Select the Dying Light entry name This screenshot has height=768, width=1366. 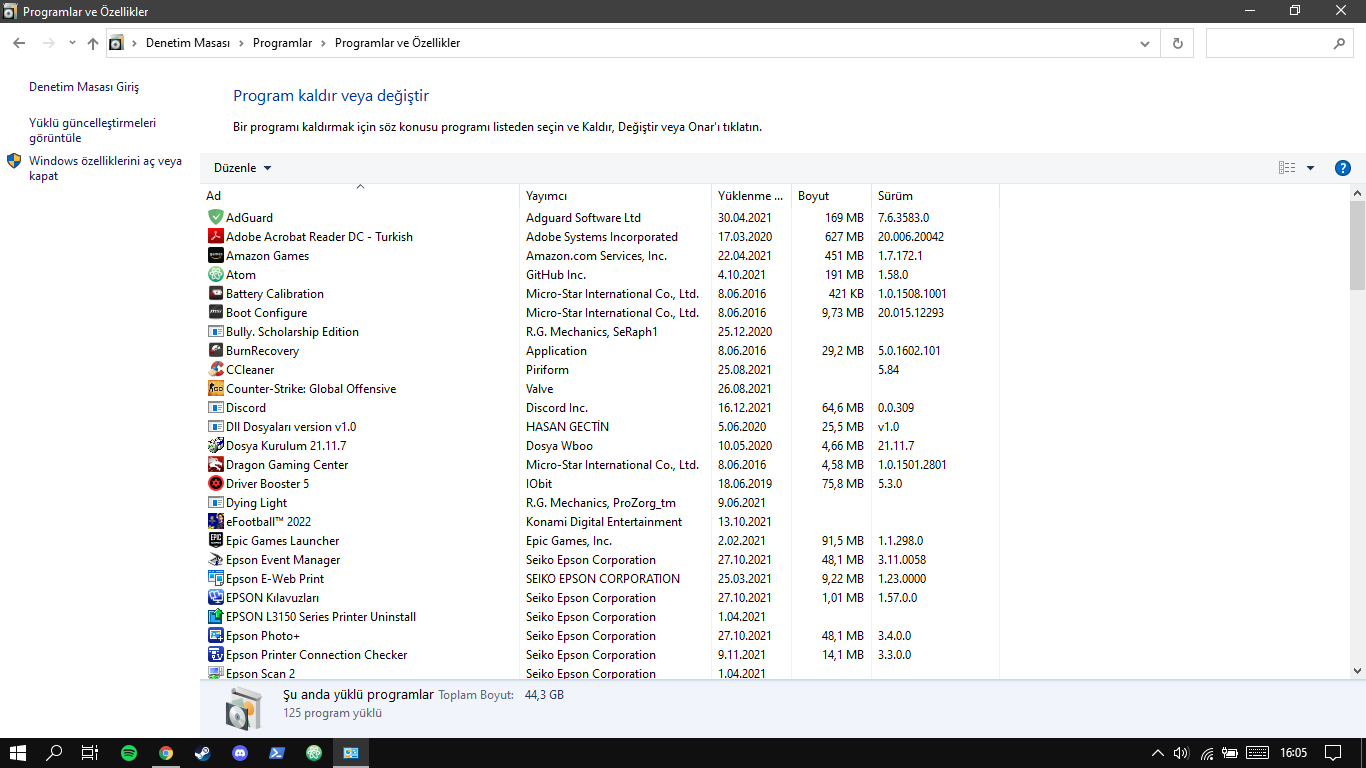coord(256,502)
